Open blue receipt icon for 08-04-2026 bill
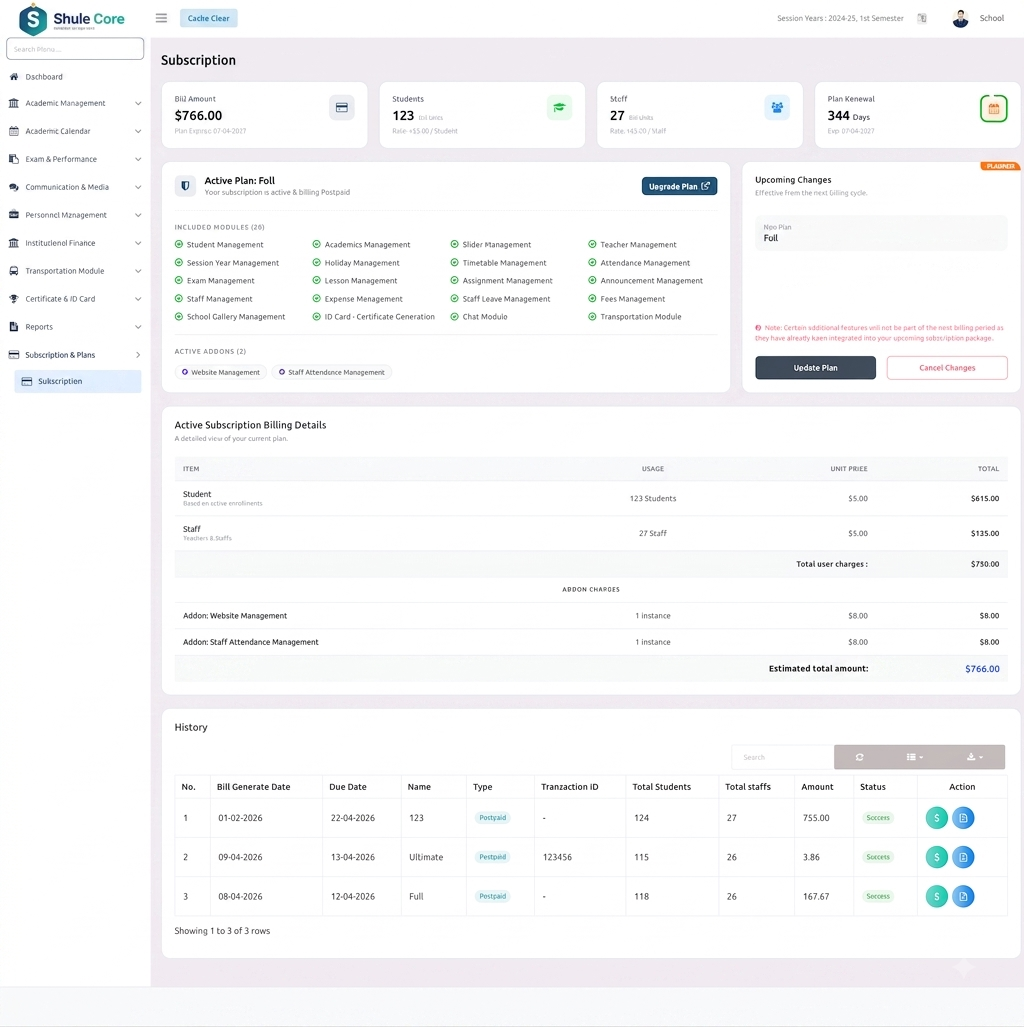Image resolution: width=1024 pixels, height=1027 pixels. (x=963, y=897)
